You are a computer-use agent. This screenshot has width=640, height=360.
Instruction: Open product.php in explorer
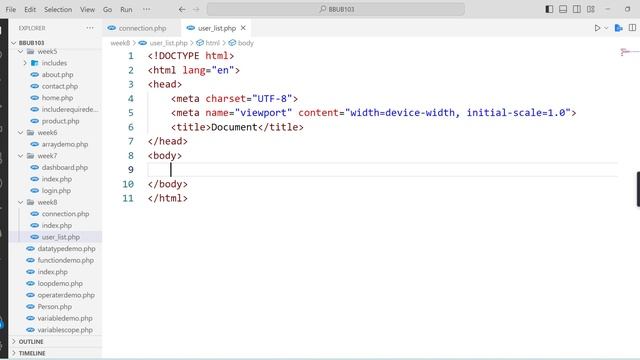(60, 121)
